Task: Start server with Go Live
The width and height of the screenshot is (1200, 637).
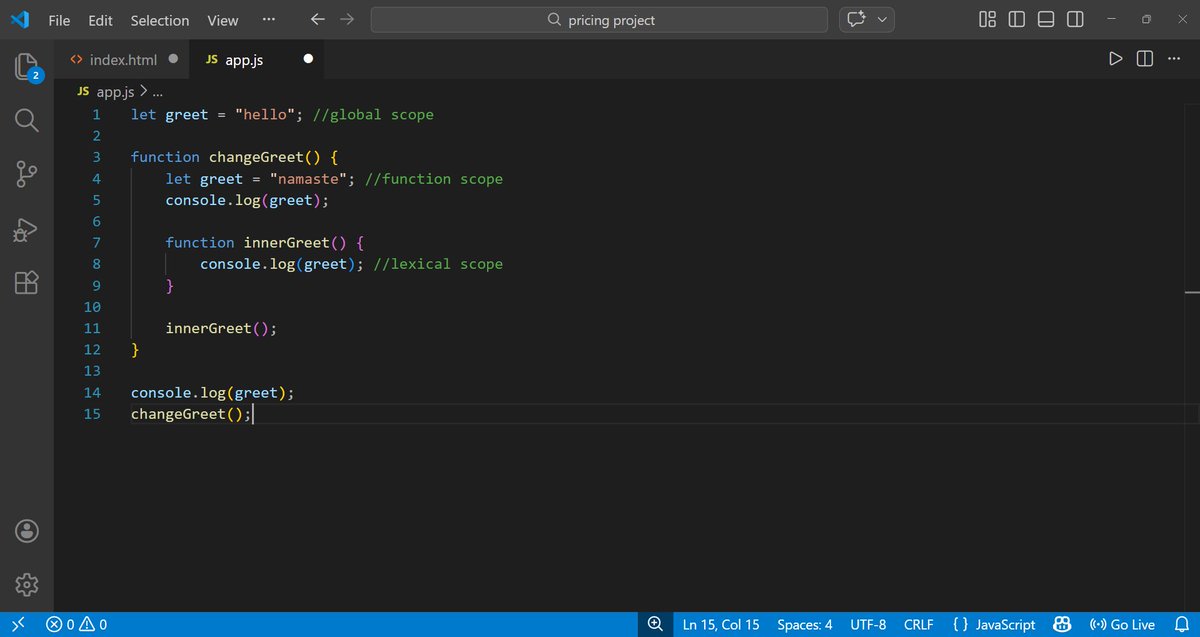Action: point(1121,624)
